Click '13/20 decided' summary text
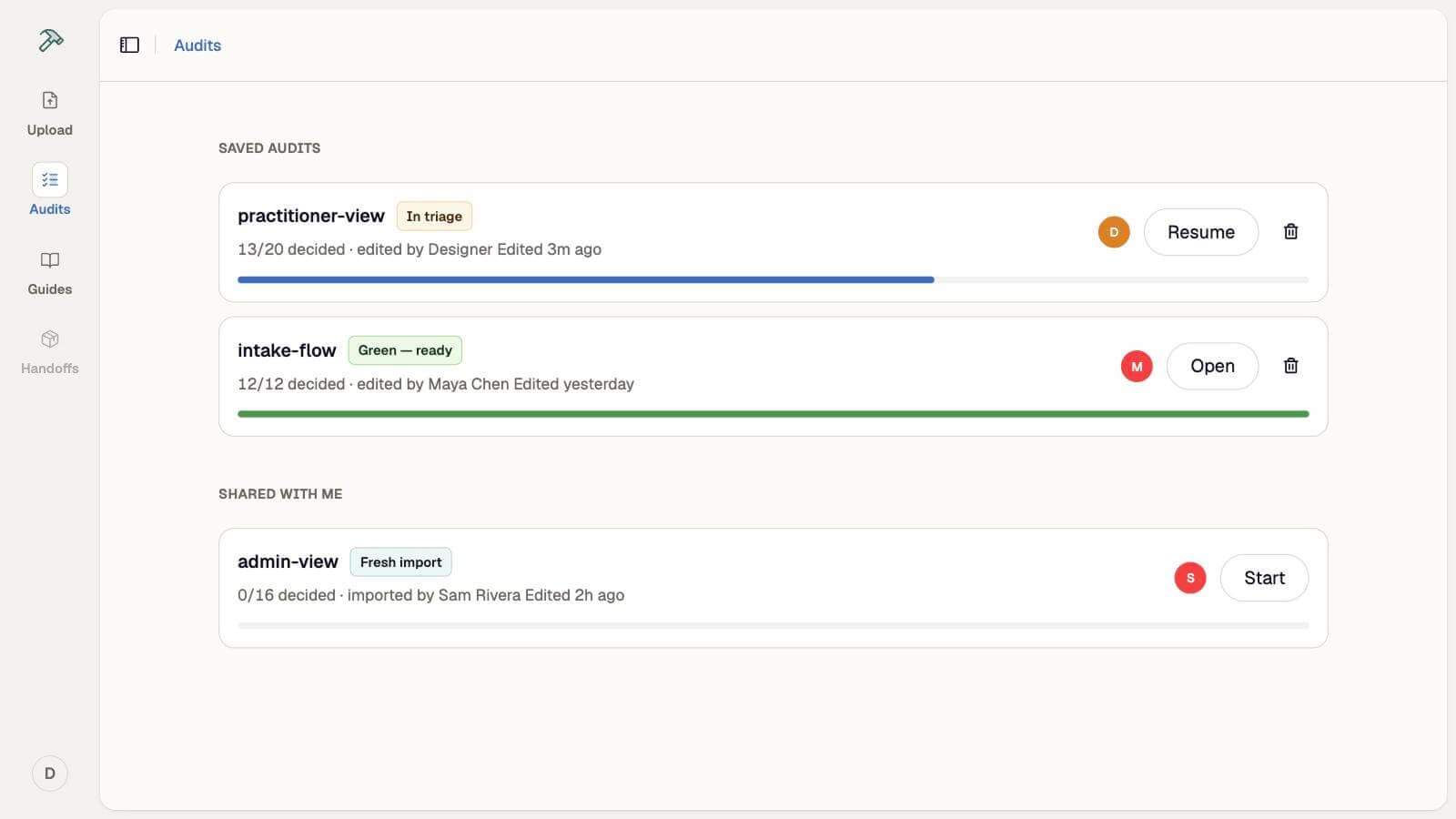The height and width of the screenshot is (819, 1456). [x=291, y=249]
